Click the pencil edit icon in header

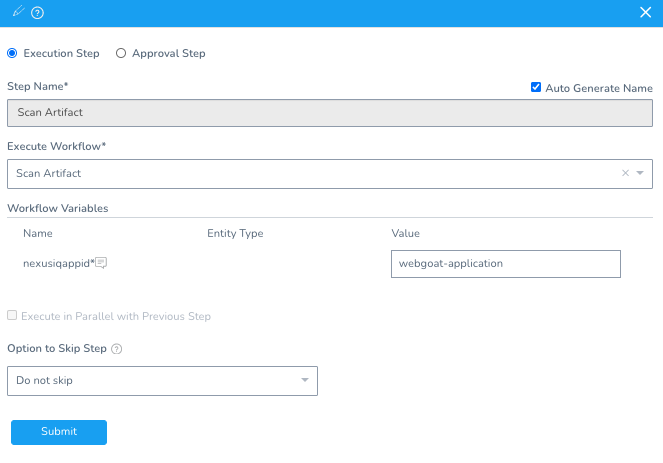tap(18, 11)
